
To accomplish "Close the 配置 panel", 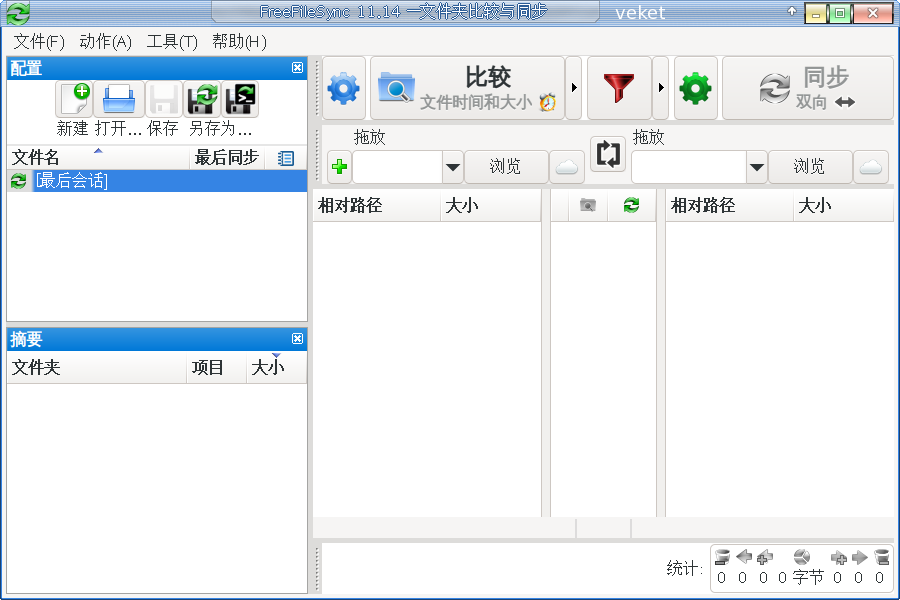I will point(297,68).
